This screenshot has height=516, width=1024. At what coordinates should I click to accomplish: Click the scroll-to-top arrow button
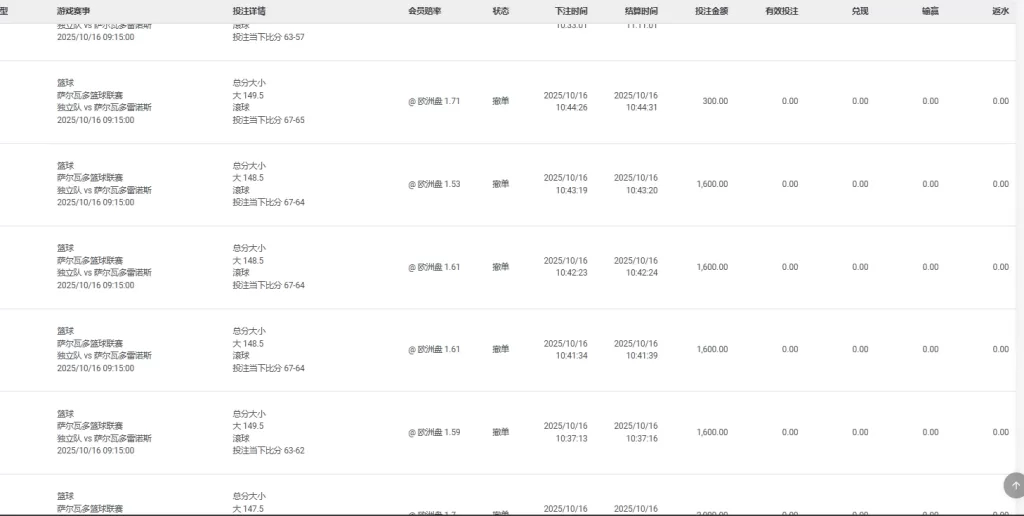pyautogui.click(x=1015, y=485)
